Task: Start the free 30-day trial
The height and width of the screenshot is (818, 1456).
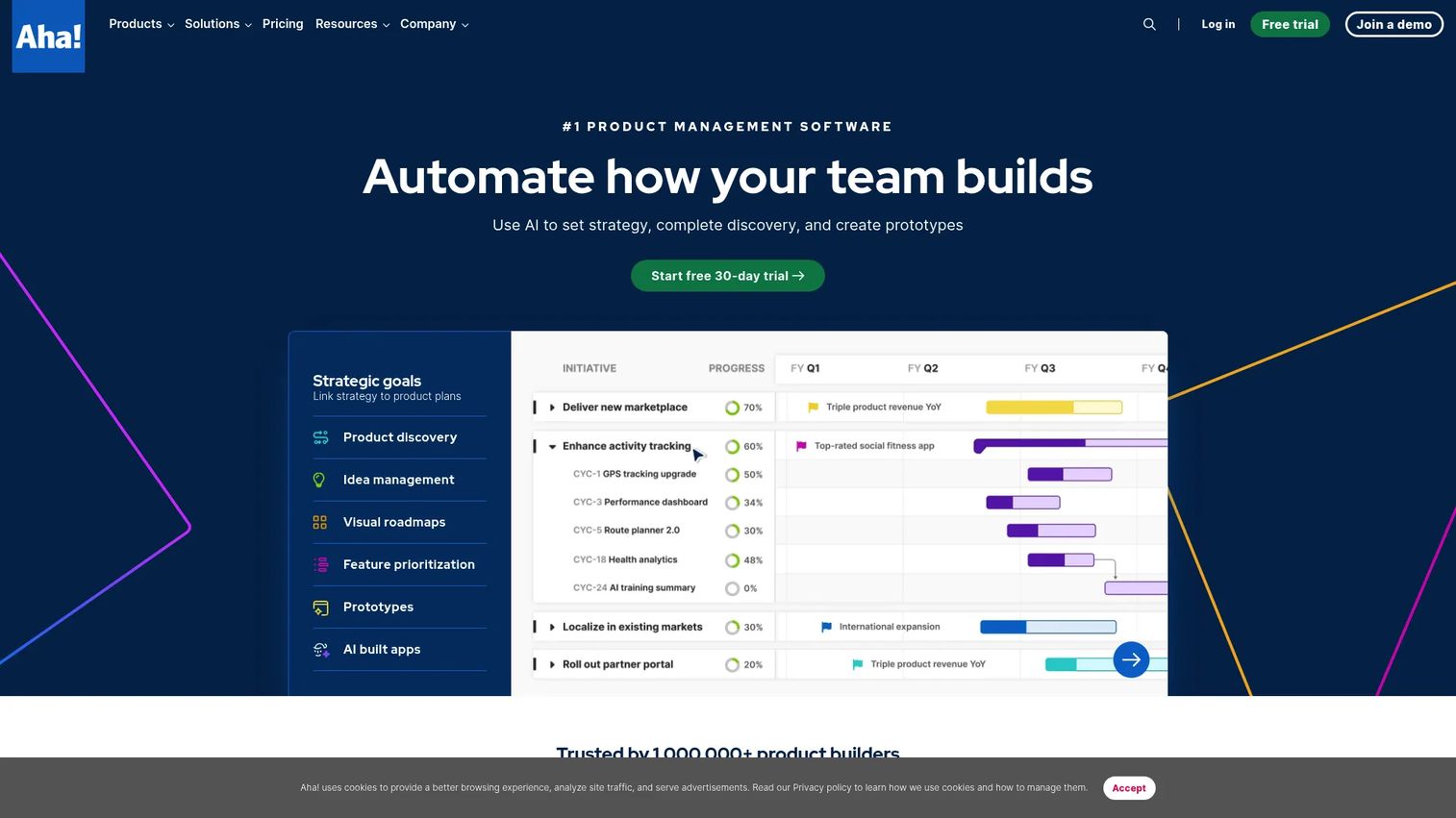Action: click(728, 276)
